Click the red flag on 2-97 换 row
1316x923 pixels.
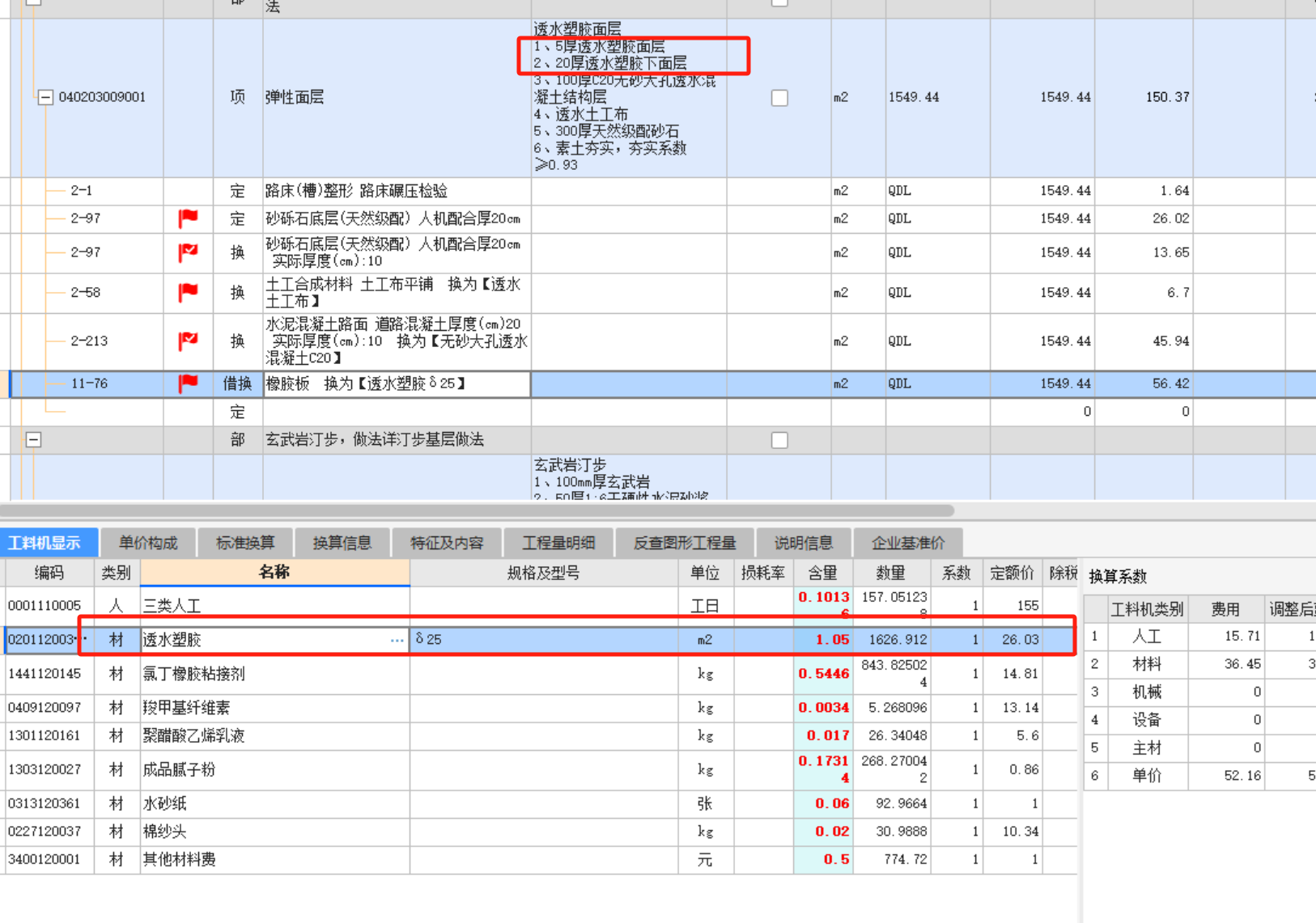[189, 252]
